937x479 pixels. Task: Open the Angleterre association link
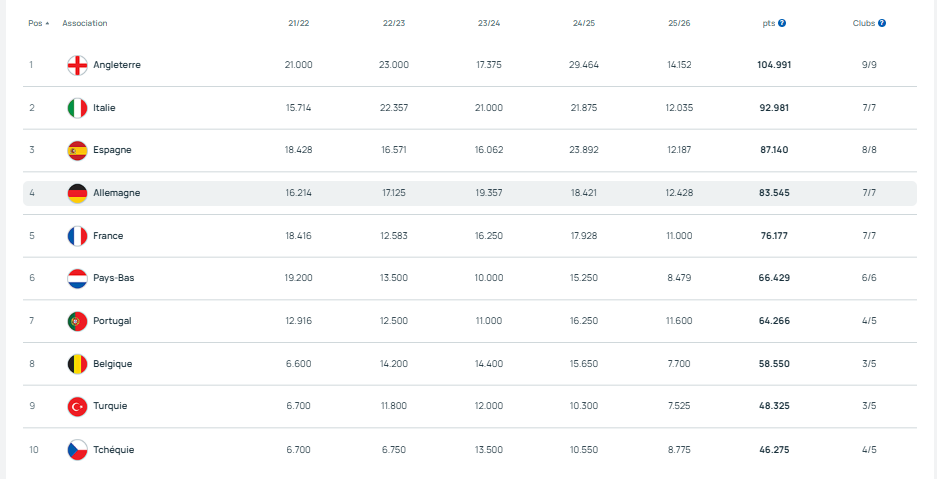[x=117, y=65]
